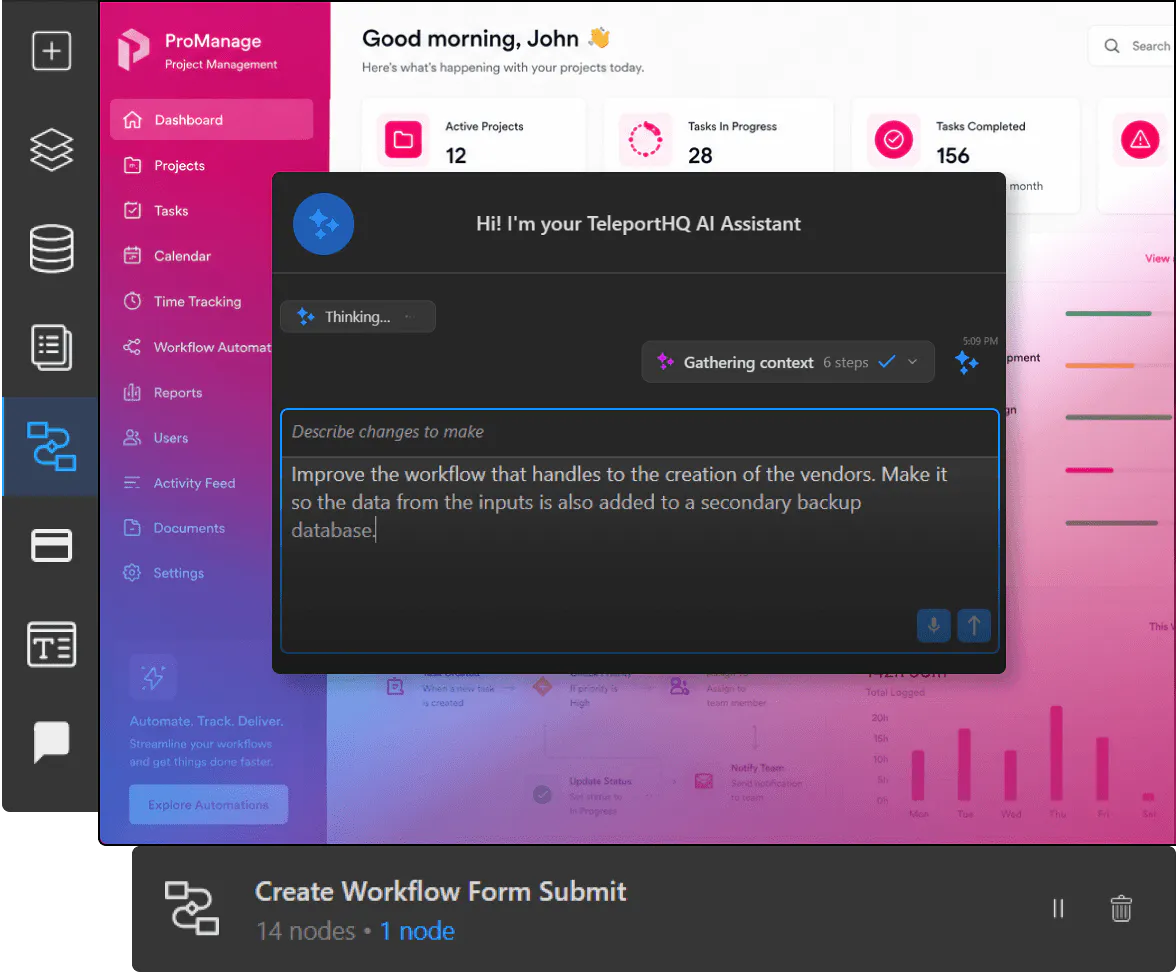
Task: Click the workflow icon in the bottom bar
Action: (192, 908)
